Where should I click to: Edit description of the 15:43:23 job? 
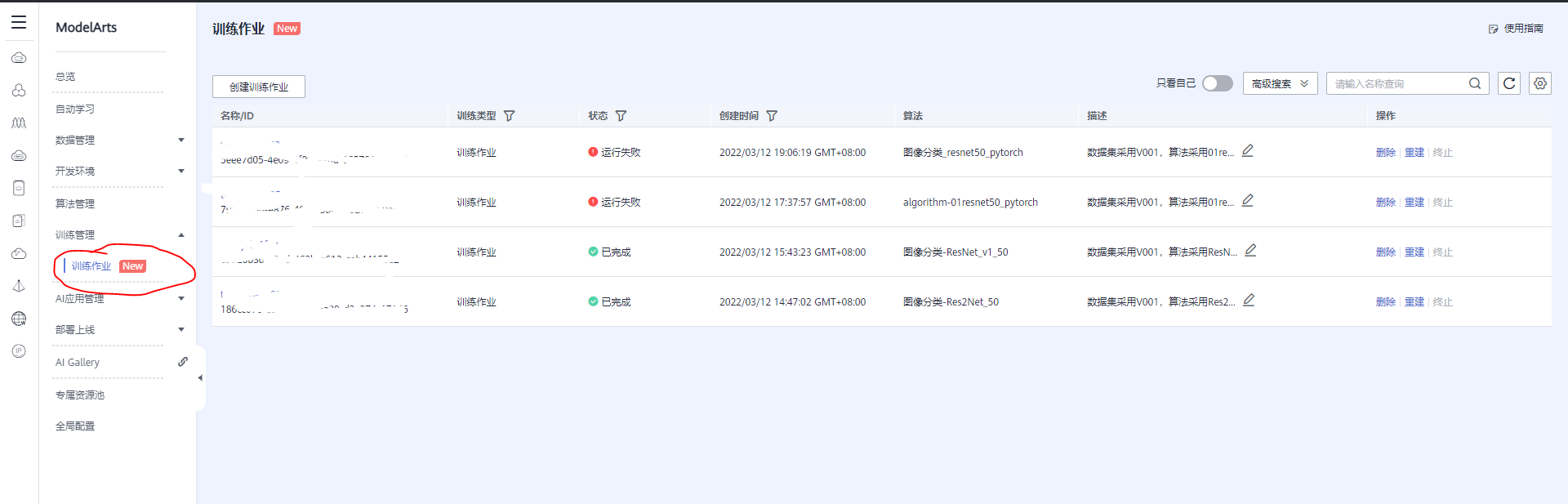point(1250,250)
